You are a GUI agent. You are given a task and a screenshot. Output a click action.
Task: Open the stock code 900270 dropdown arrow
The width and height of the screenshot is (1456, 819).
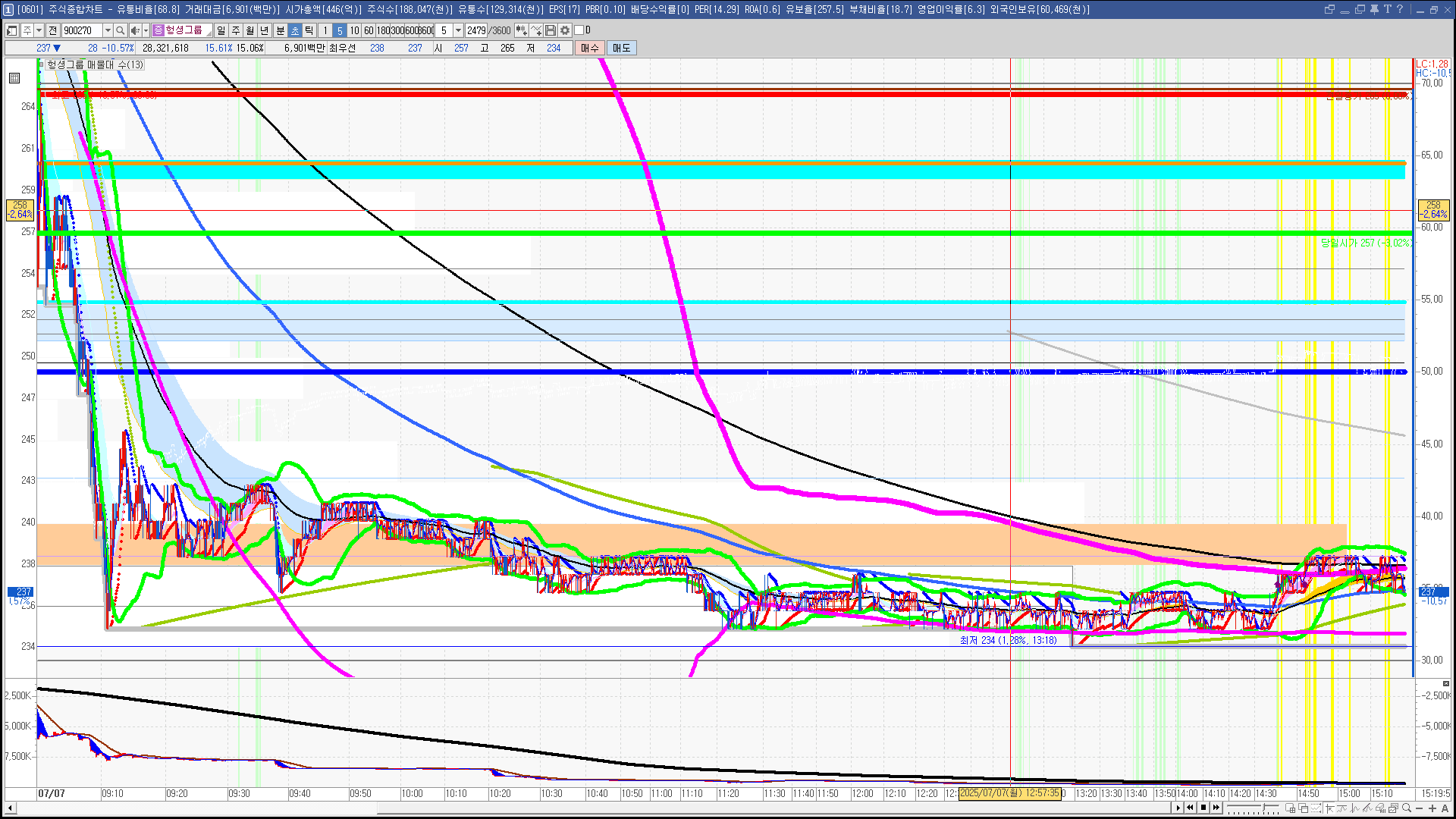click(x=108, y=30)
